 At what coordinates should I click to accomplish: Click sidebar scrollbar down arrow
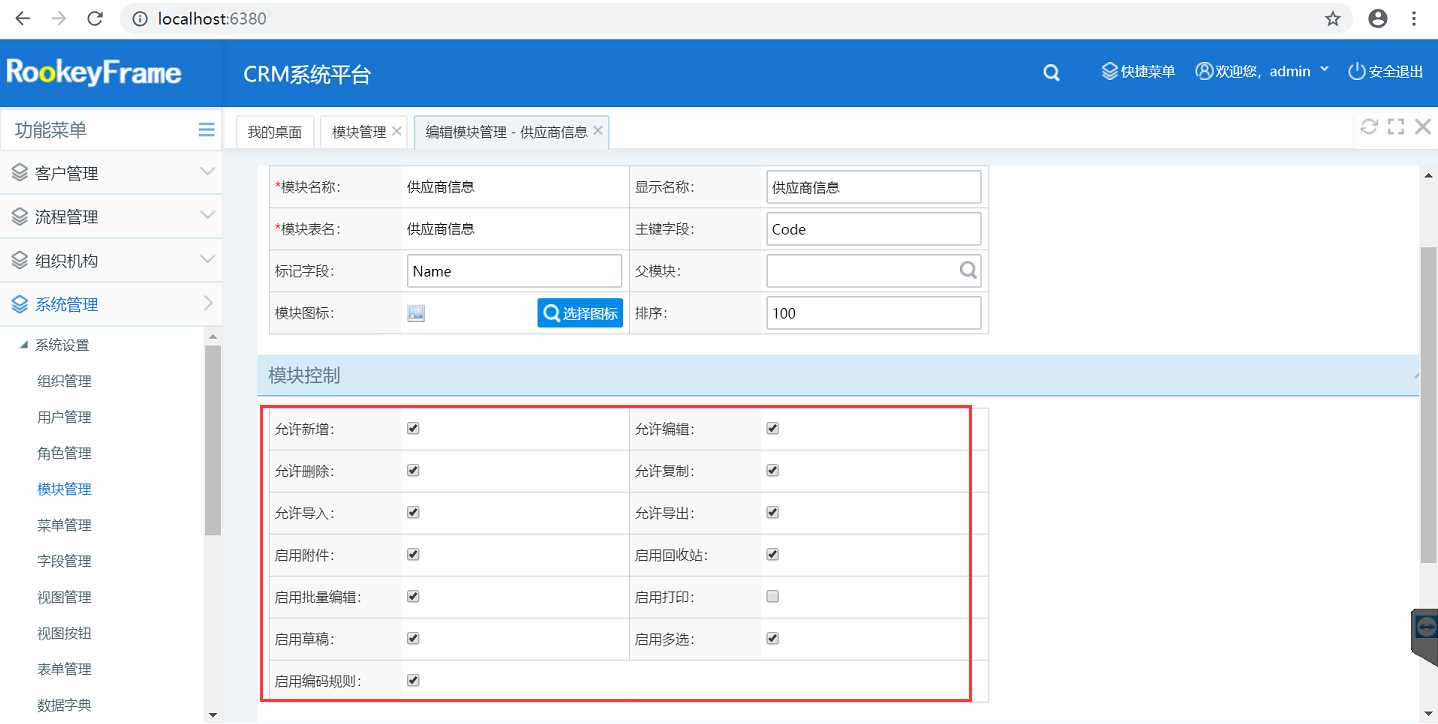[x=212, y=714]
